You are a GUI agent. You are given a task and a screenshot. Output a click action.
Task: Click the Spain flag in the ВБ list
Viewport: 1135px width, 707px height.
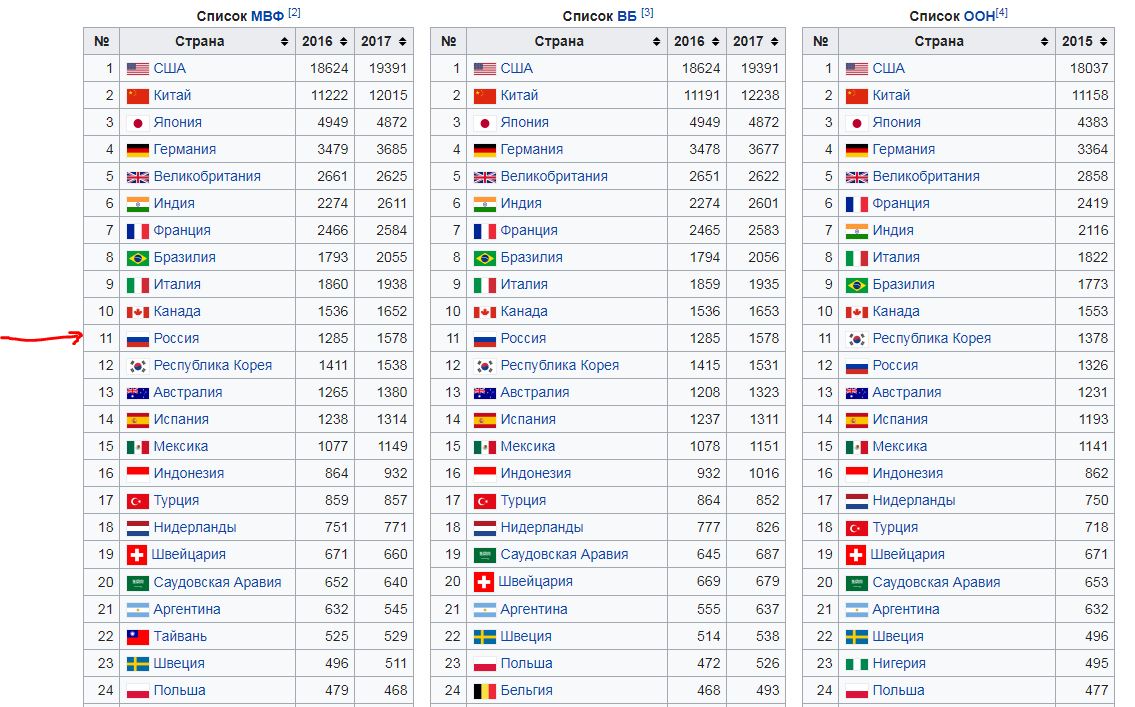[x=484, y=420]
